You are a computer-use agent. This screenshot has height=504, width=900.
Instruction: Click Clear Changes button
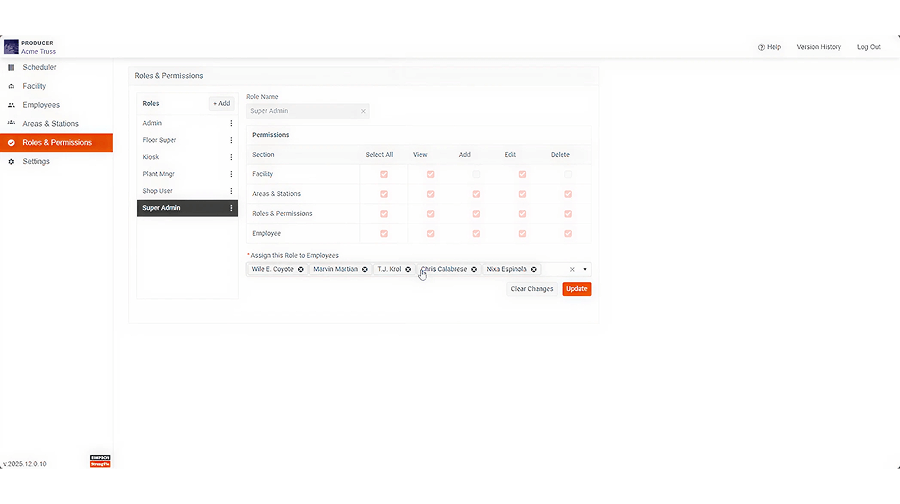[532, 289]
